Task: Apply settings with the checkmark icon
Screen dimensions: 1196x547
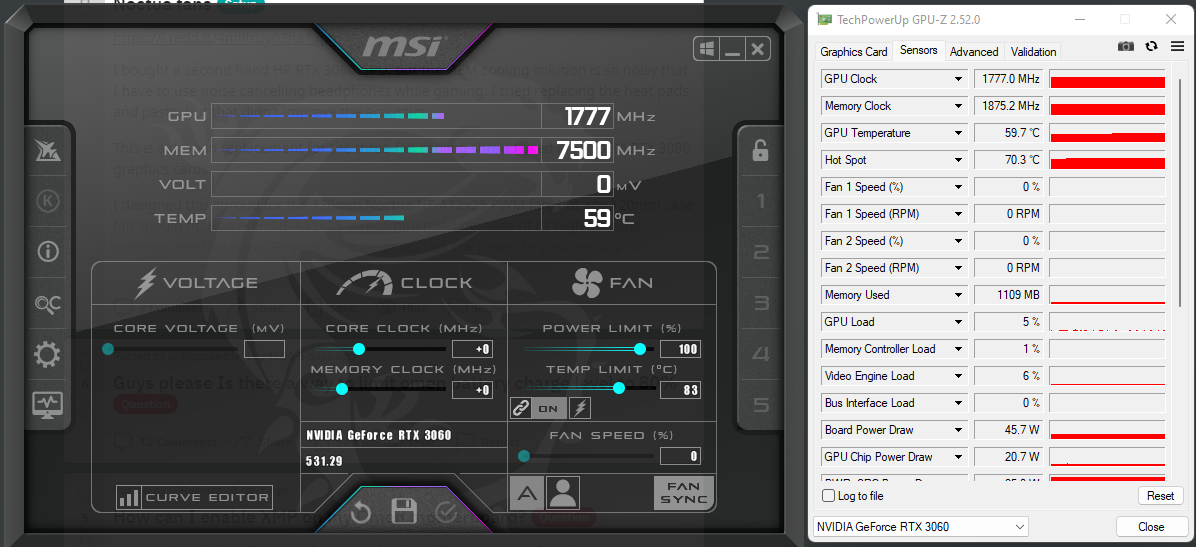Action: 445,513
